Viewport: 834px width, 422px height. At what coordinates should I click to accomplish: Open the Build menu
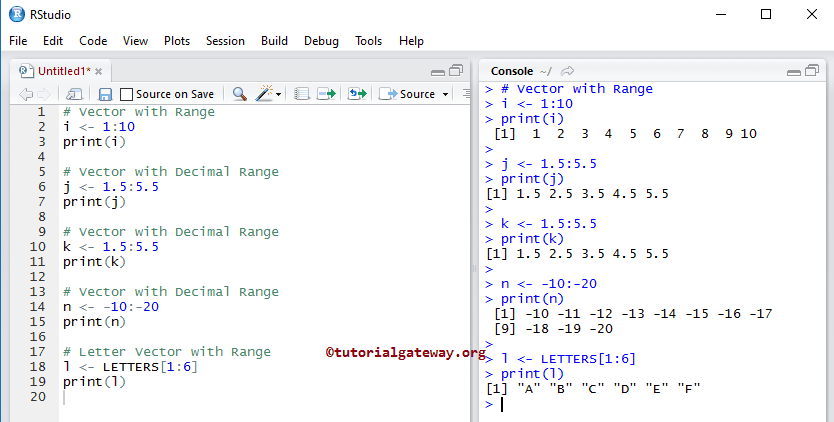click(x=274, y=41)
